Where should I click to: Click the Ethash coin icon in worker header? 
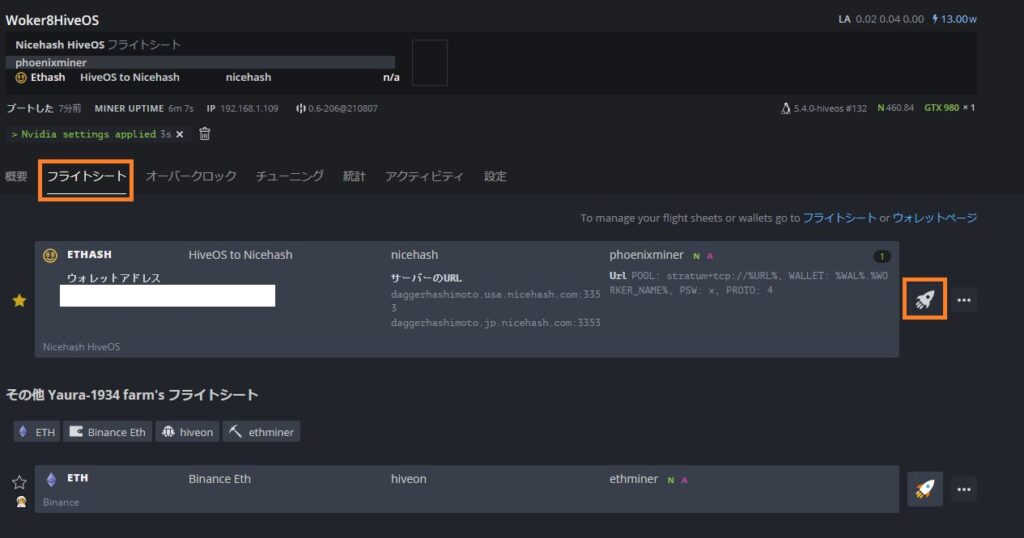pyautogui.click(x=21, y=77)
